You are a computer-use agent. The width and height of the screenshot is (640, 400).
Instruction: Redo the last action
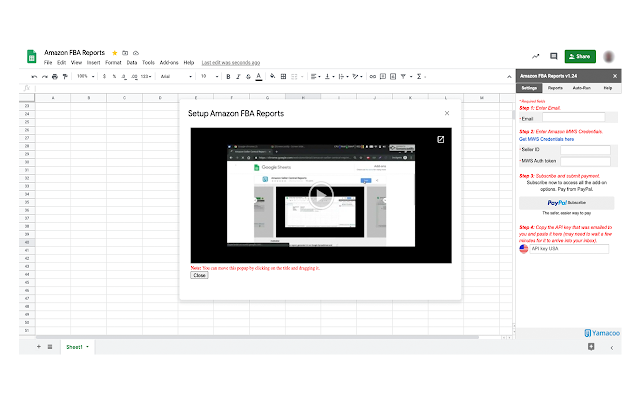[44, 76]
